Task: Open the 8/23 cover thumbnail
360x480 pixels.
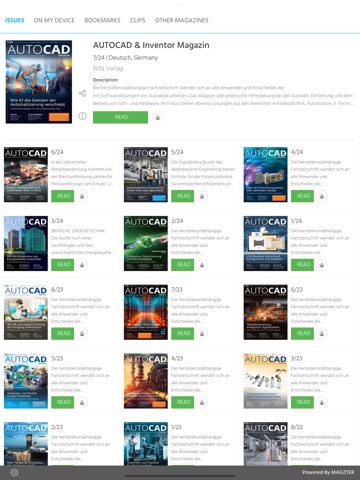Action: tap(26, 312)
